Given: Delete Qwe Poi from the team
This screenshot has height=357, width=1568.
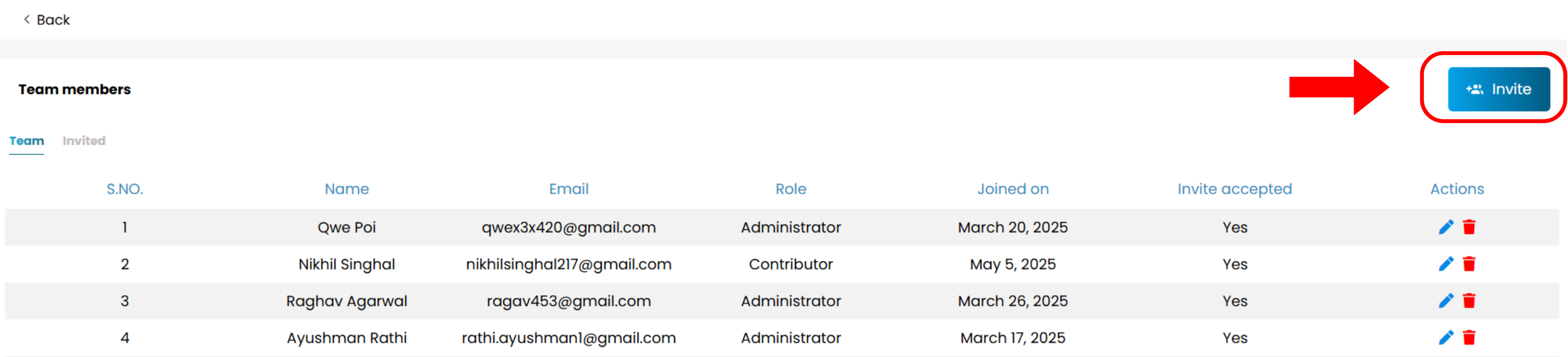Looking at the screenshot, I should [1469, 227].
